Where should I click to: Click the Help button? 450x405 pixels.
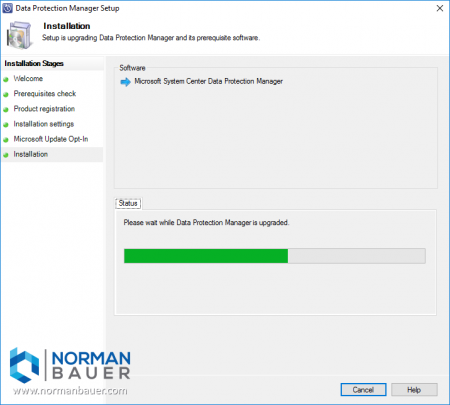pos(414,390)
